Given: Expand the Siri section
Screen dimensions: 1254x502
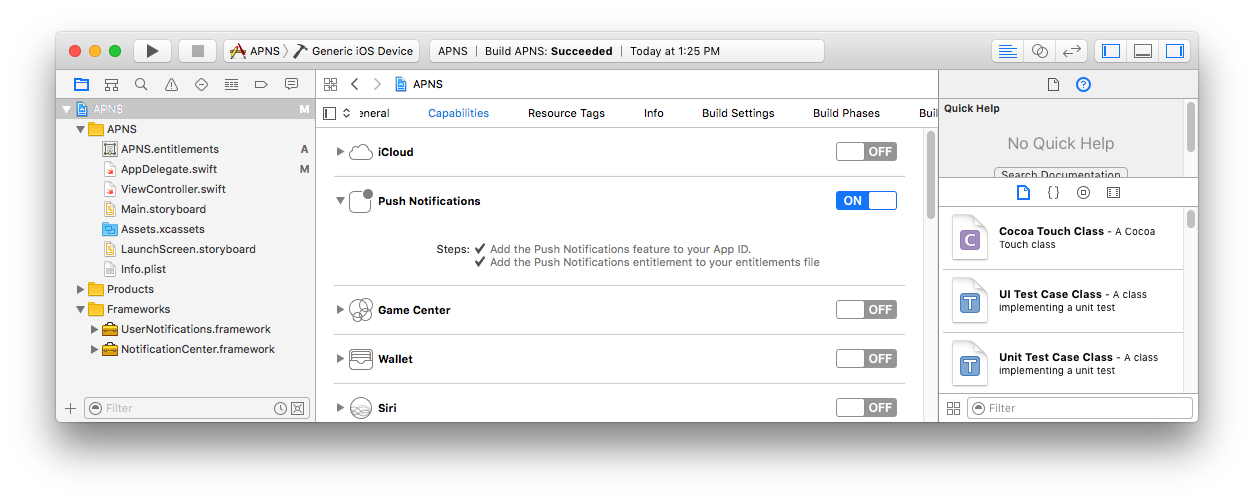Looking at the screenshot, I should click(340, 408).
